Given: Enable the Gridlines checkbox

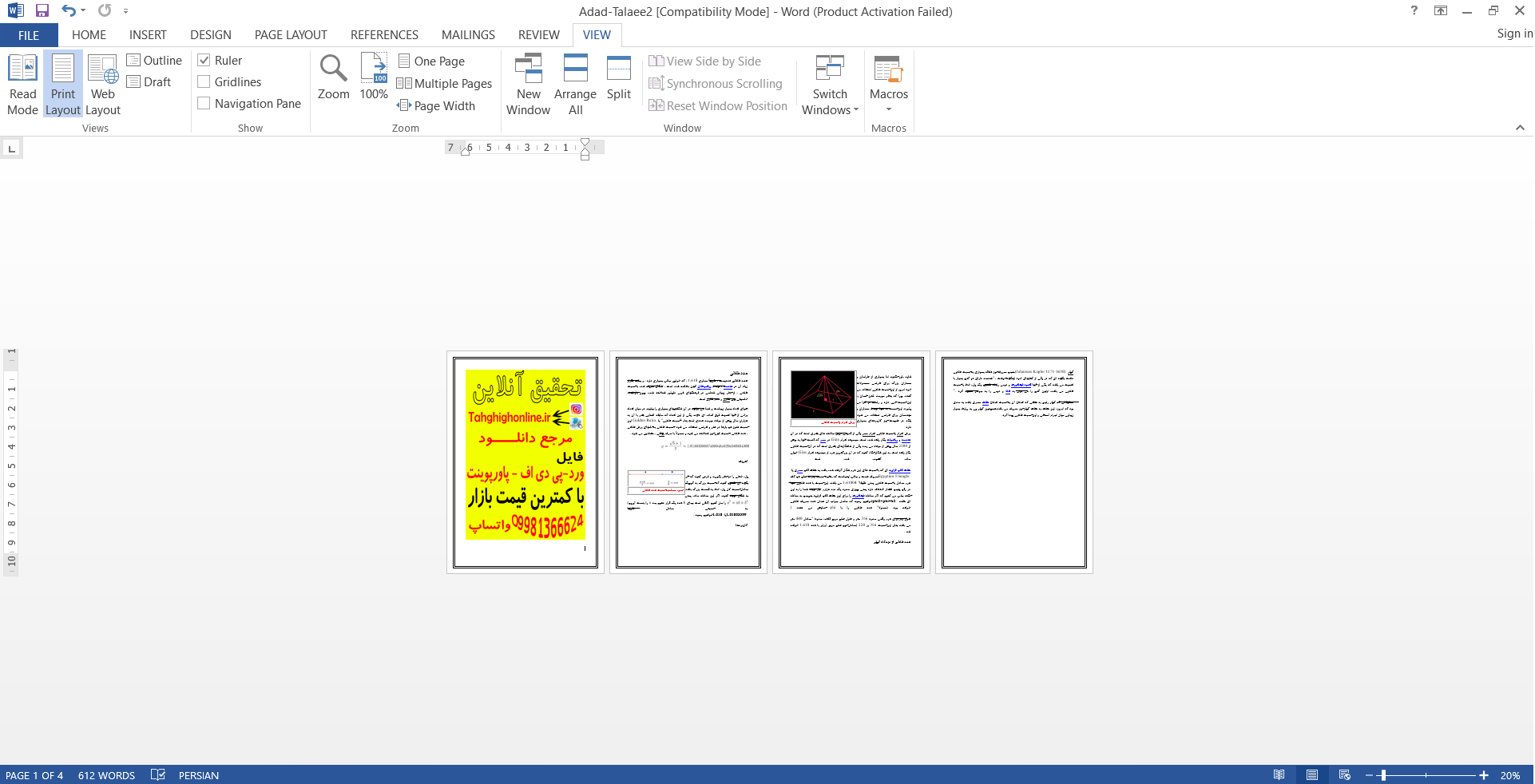Looking at the screenshot, I should (x=204, y=82).
